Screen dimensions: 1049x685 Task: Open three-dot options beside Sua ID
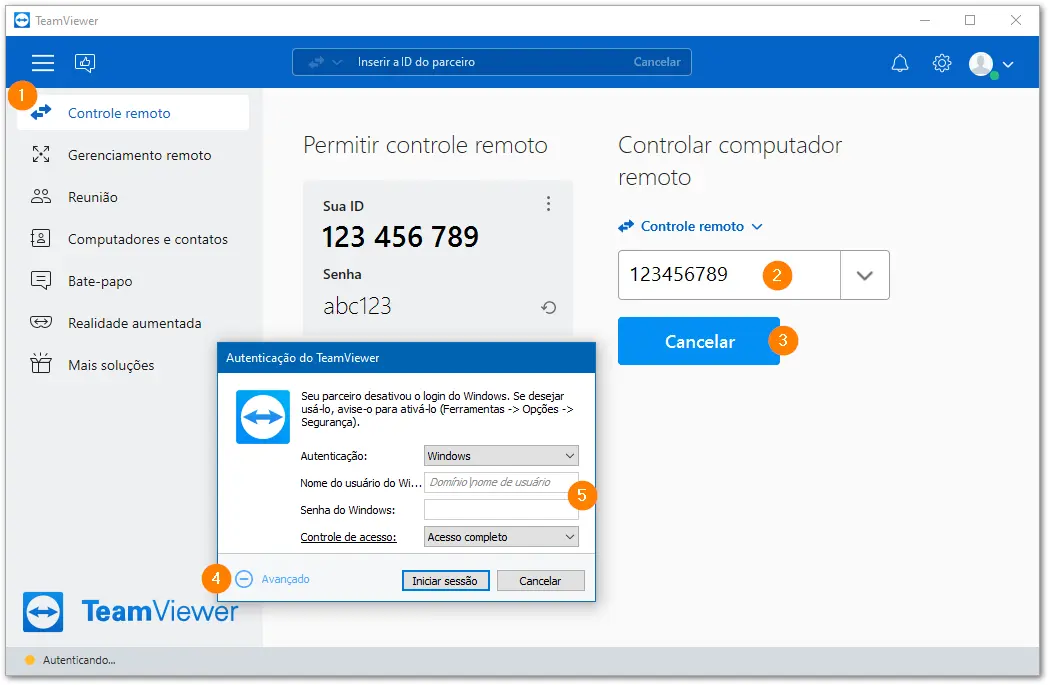coord(549,204)
